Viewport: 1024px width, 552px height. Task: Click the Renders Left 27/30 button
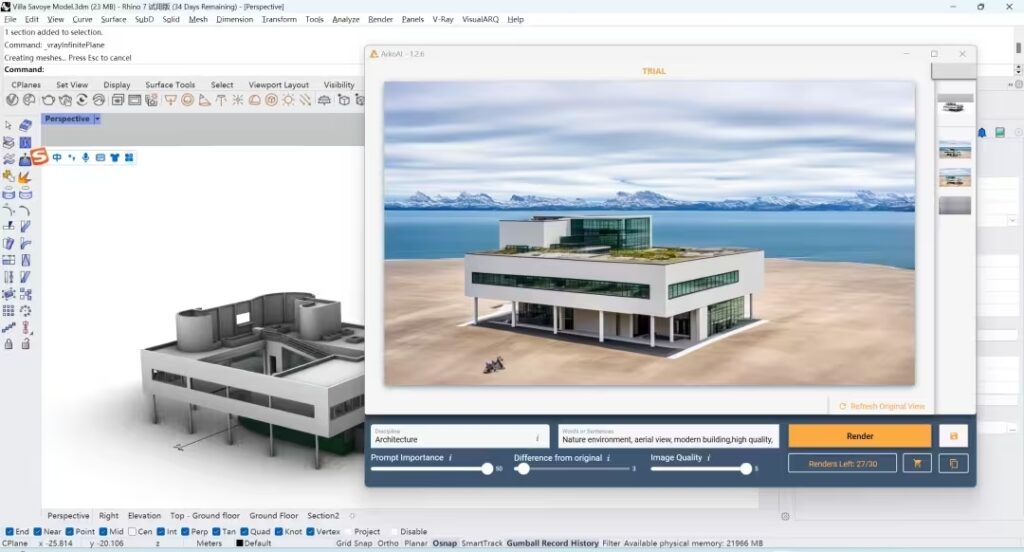[x=842, y=463]
